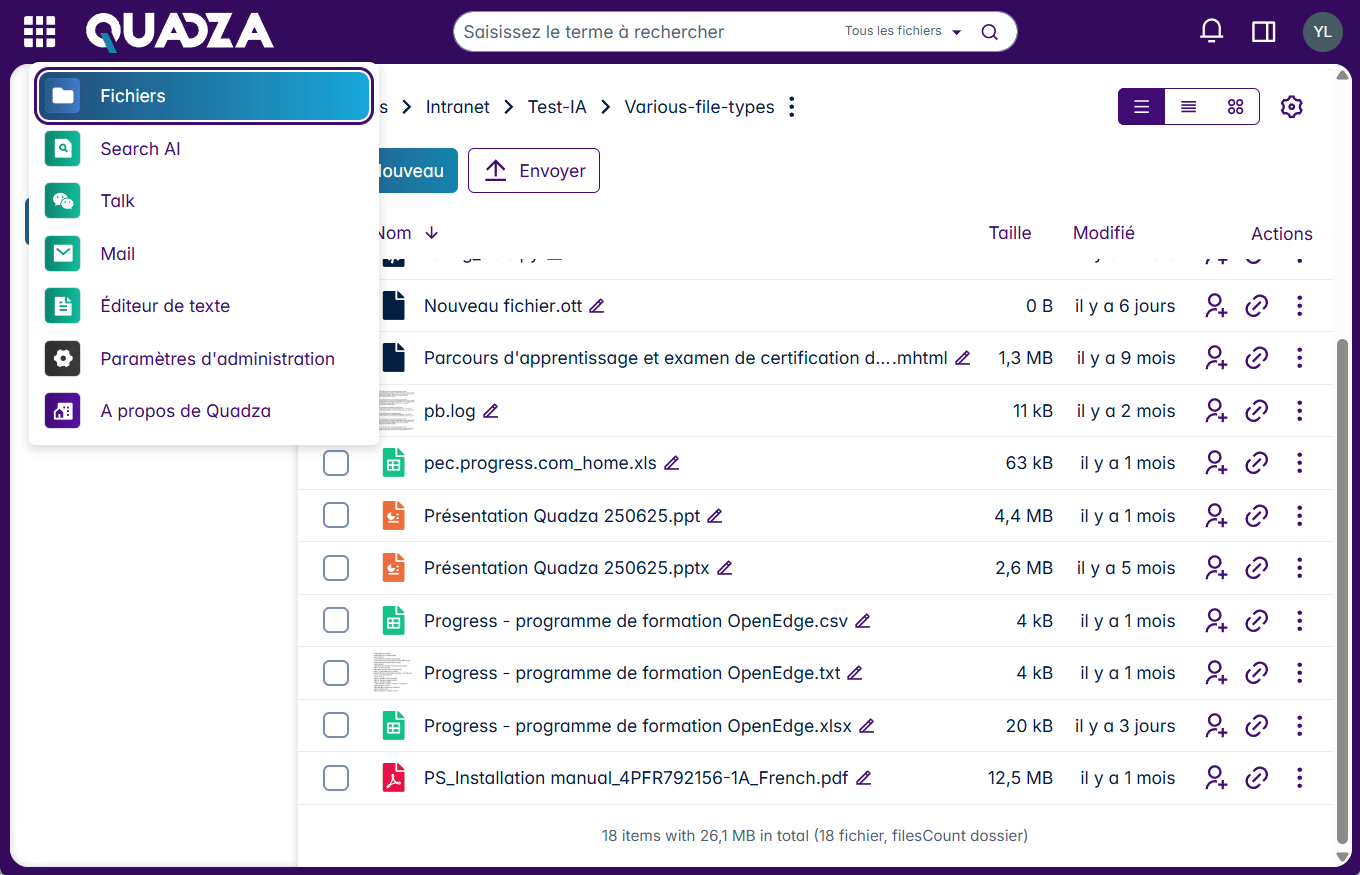
Task: Select the Présentation Quadza 250625.ppt checkbox
Action: pyautogui.click(x=336, y=515)
